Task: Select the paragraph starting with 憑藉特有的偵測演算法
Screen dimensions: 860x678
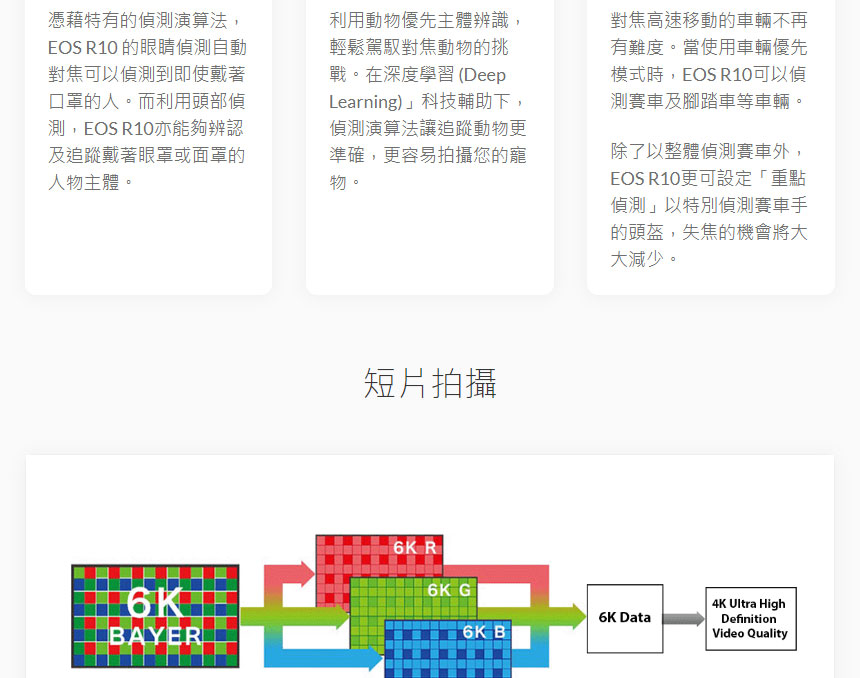Action: (x=147, y=101)
